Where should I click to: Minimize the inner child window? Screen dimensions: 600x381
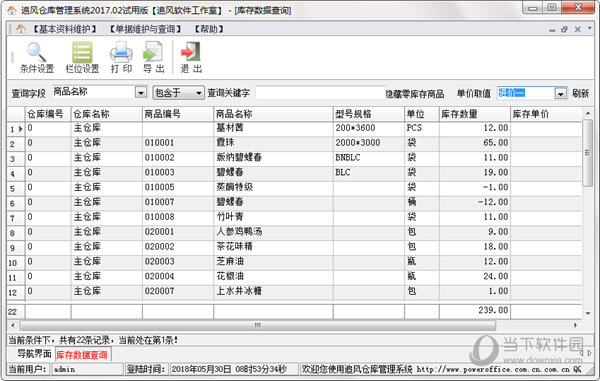click(x=552, y=29)
